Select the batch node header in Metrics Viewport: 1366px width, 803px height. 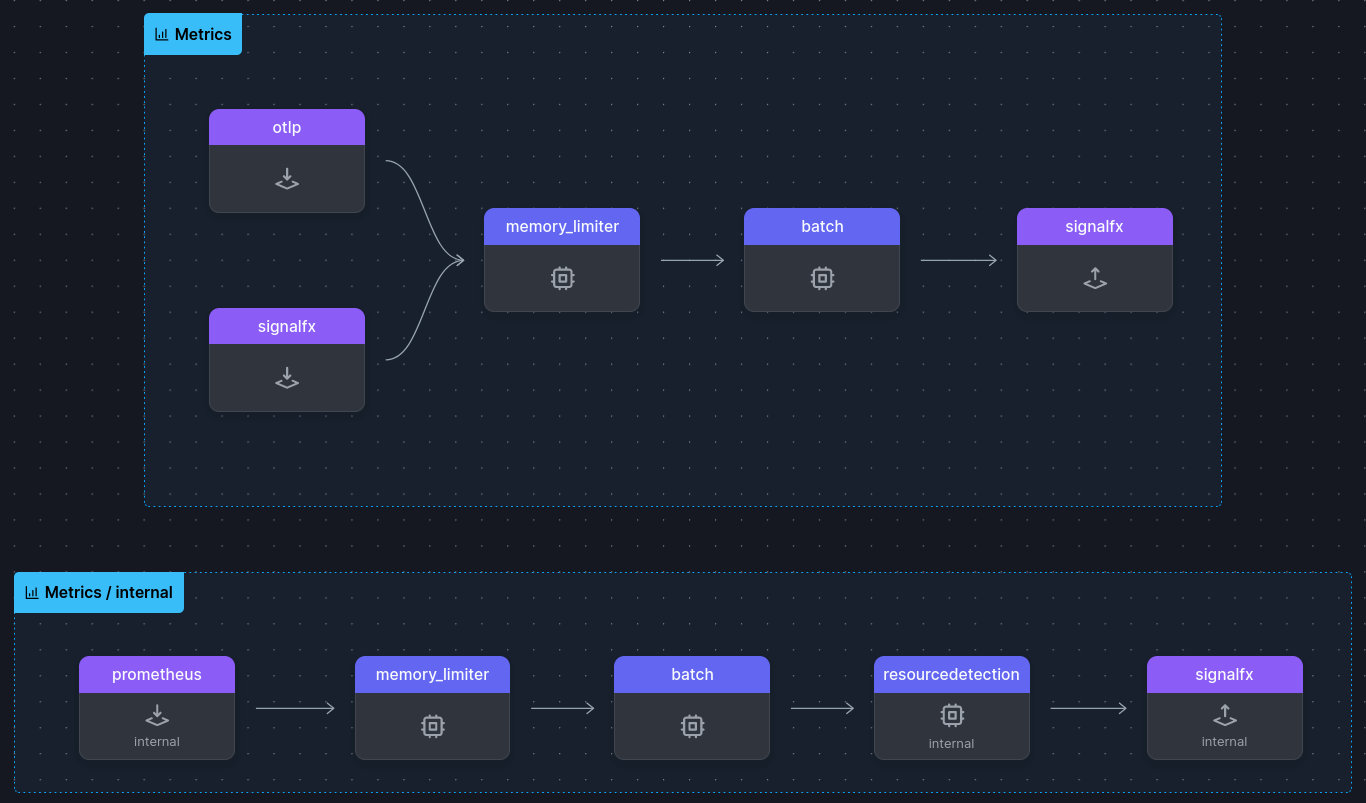822,226
